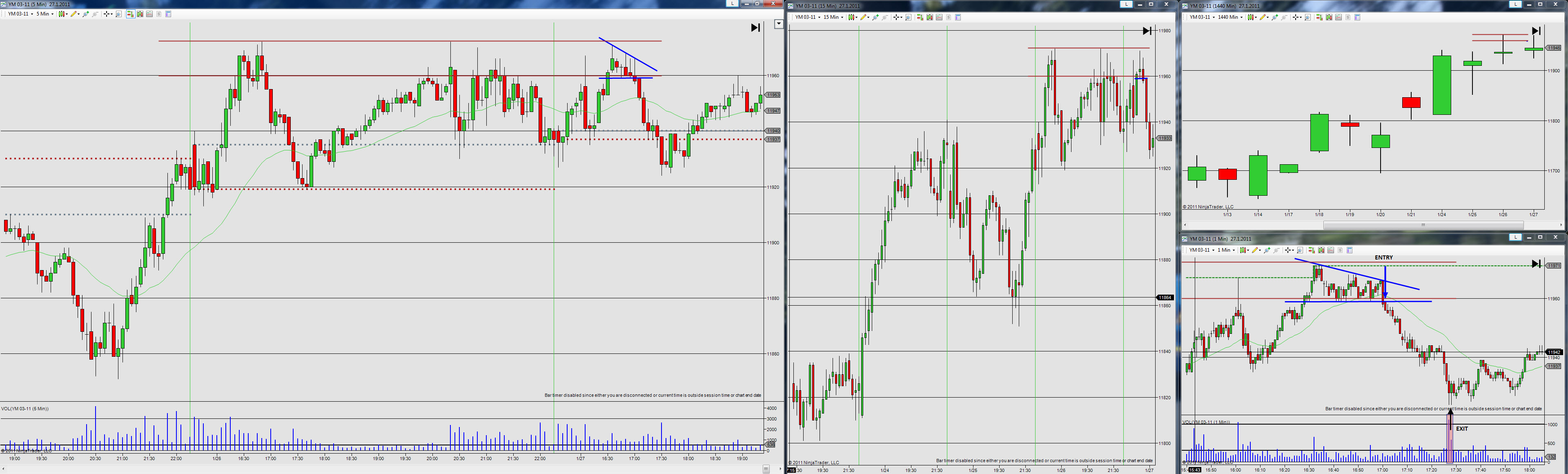
Task: Open draw tools pencil in 15 Min chart
Action: (x=863, y=17)
